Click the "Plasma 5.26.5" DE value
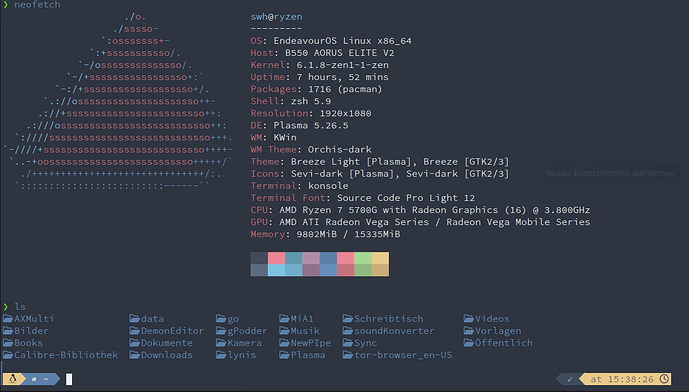This screenshot has height=392, width=689. pos(311,125)
